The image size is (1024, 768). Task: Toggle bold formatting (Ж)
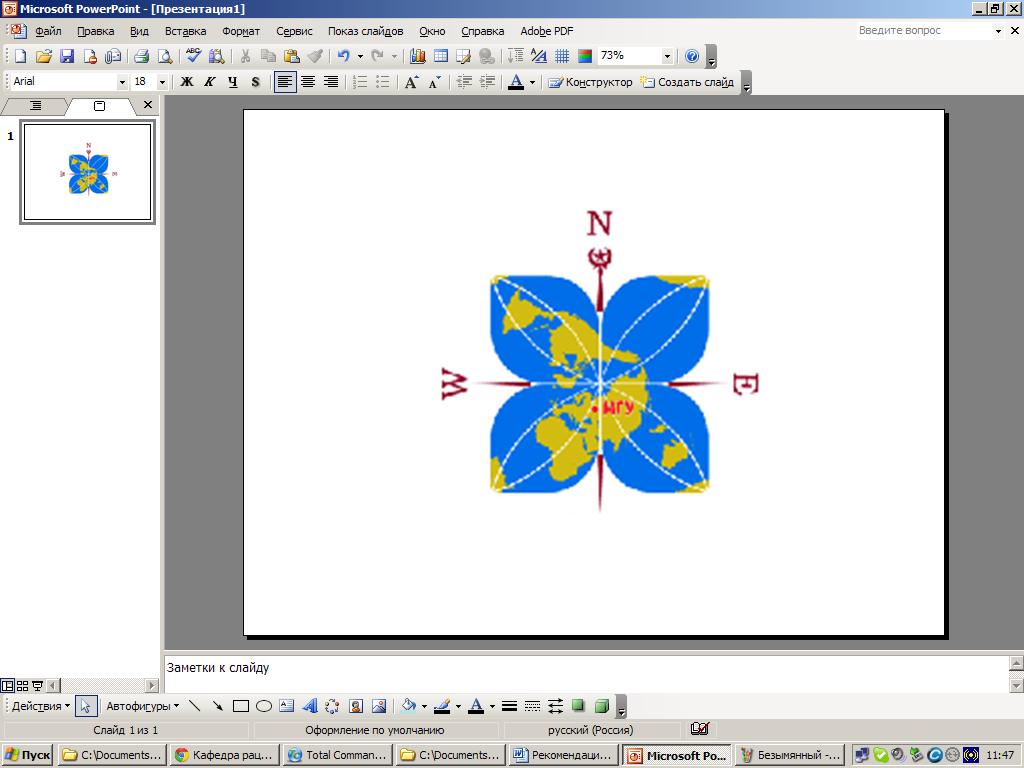coord(187,82)
